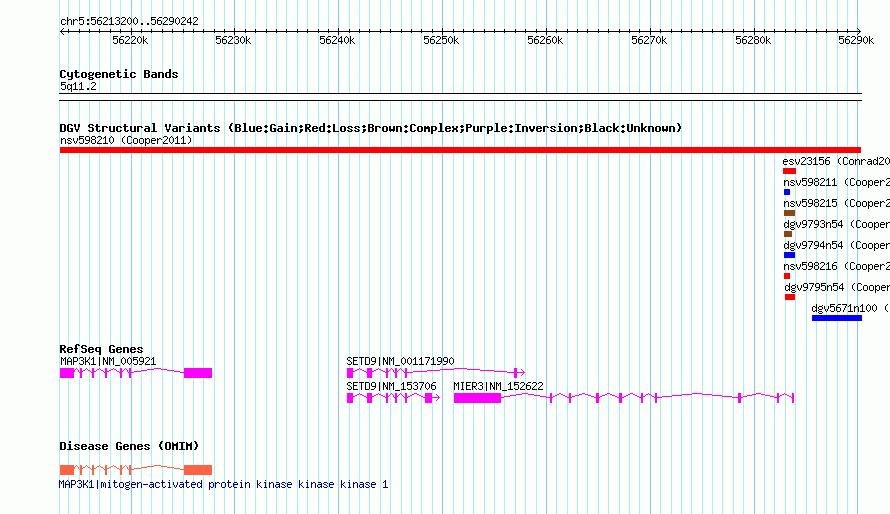The image size is (890, 514).
Task: Click the chr5:56213200..56290242 region label
Action: [x=129, y=21]
